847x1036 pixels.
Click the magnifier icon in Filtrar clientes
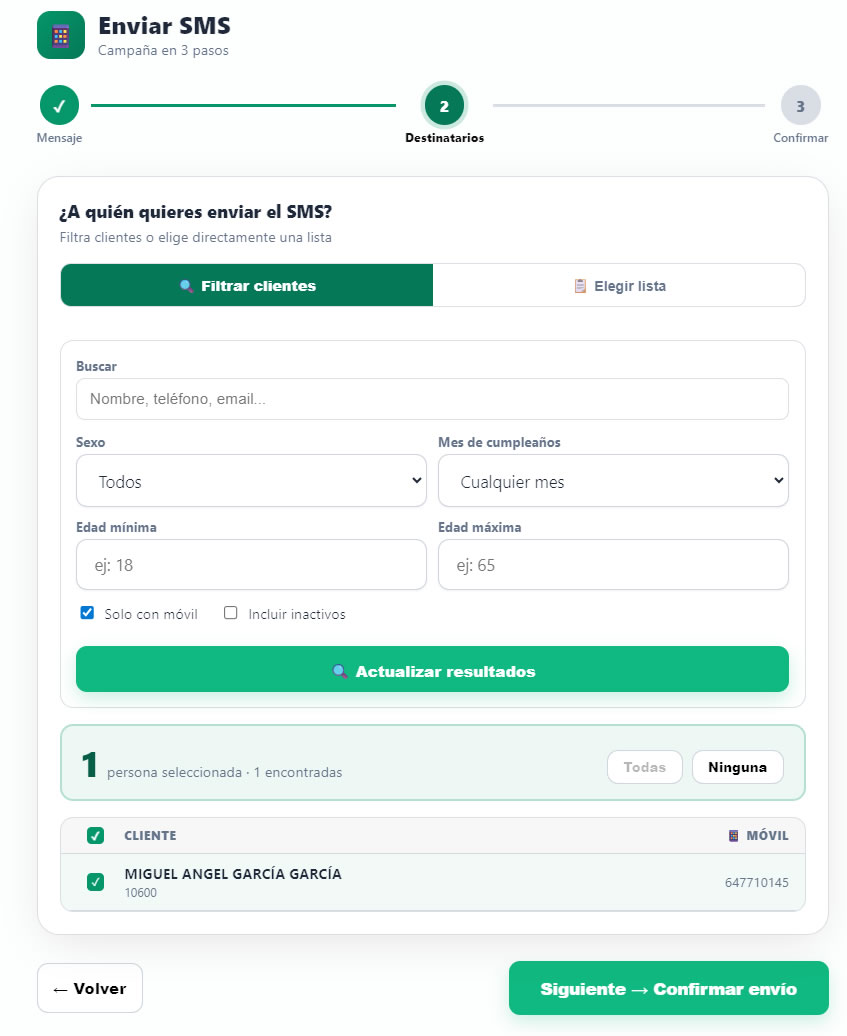186,285
